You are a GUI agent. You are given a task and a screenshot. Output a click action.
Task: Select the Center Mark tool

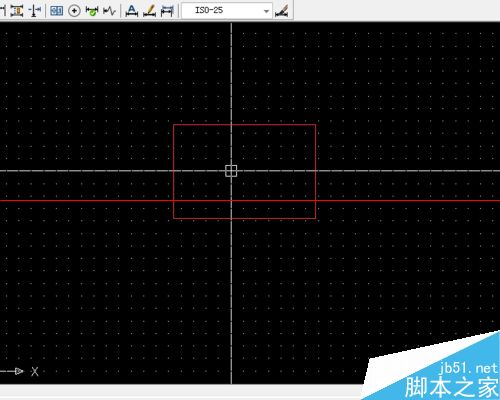point(74,11)
